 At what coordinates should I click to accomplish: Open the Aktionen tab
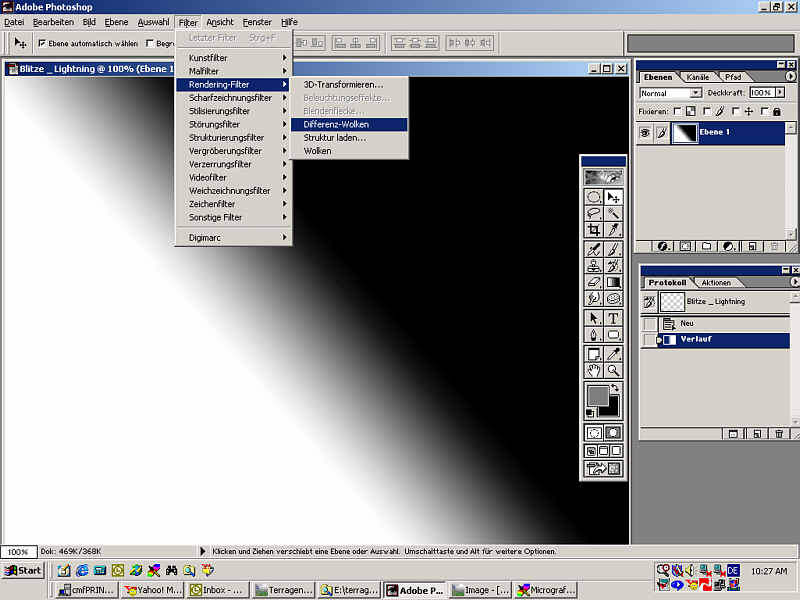tap(716, 283)
